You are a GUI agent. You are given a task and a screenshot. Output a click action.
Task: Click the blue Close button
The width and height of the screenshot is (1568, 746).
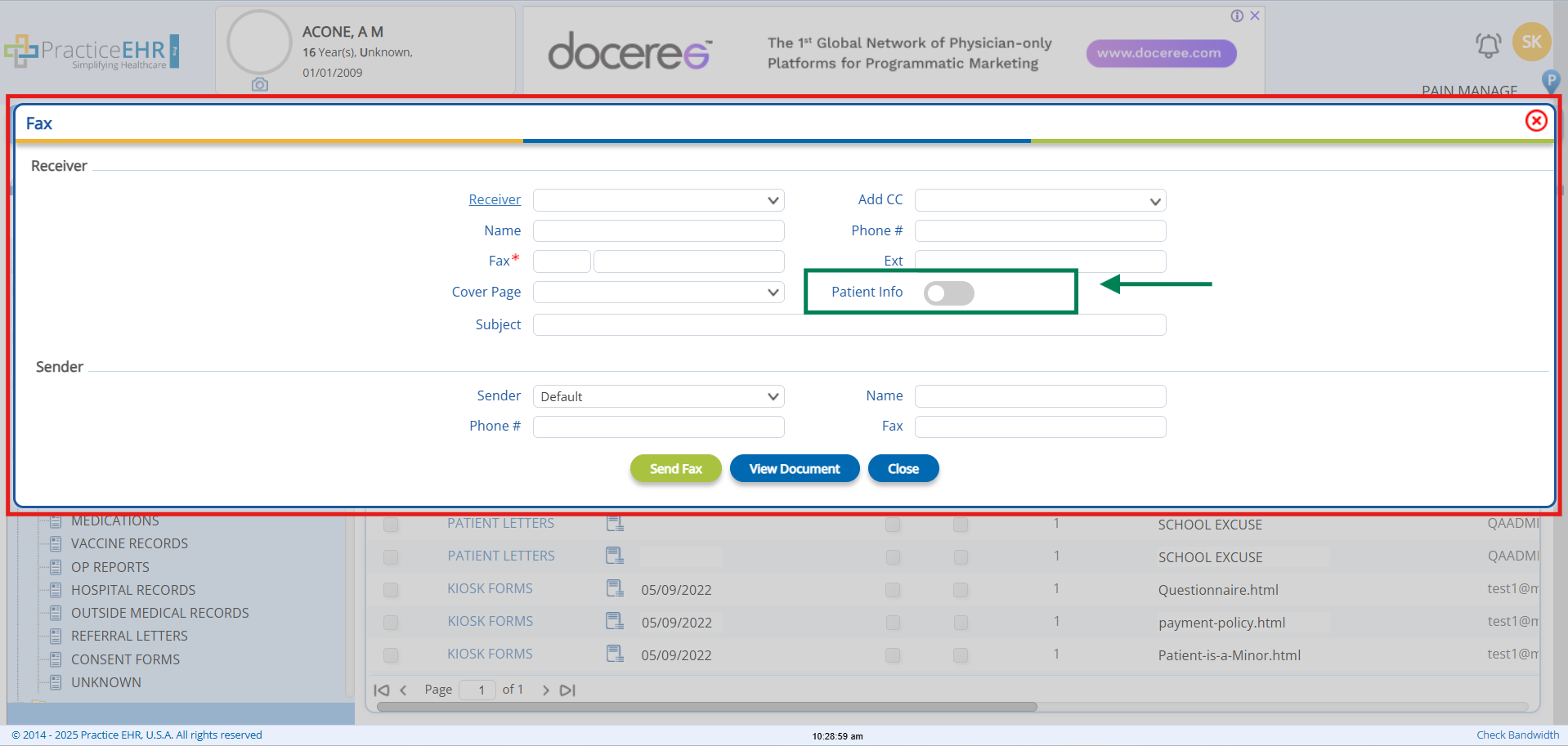click(x=903, y=469)
